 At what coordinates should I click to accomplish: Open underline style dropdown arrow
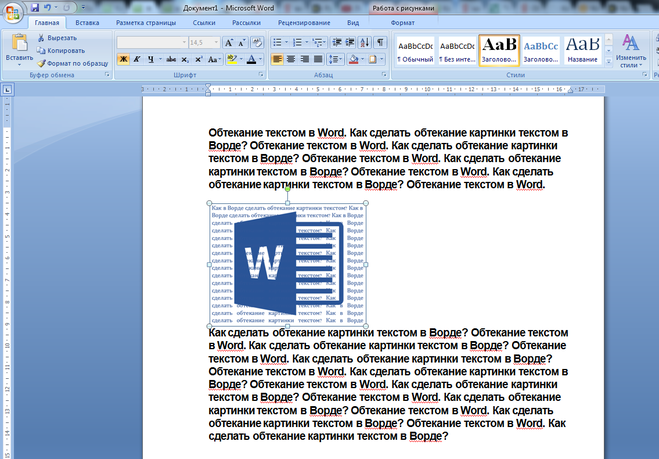point(160,59)
